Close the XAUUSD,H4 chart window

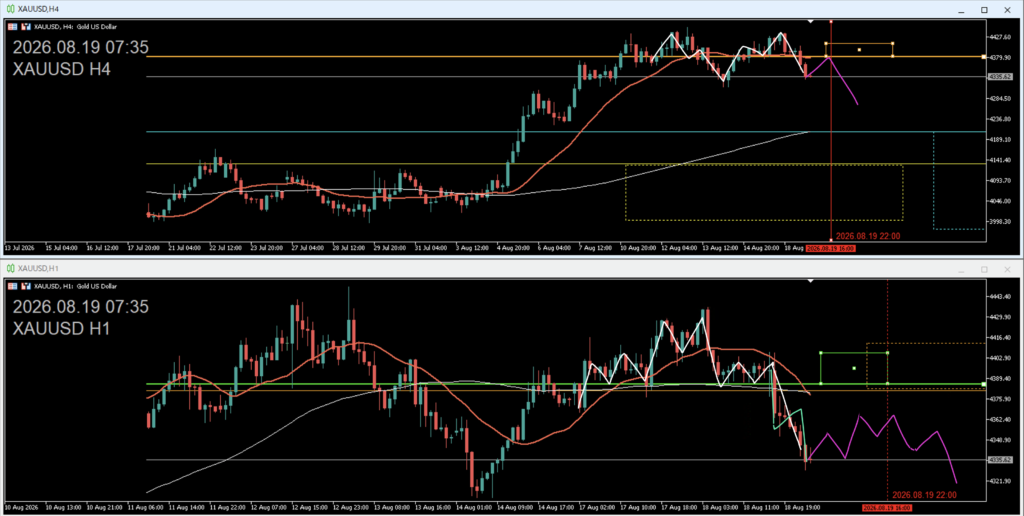1007,10
